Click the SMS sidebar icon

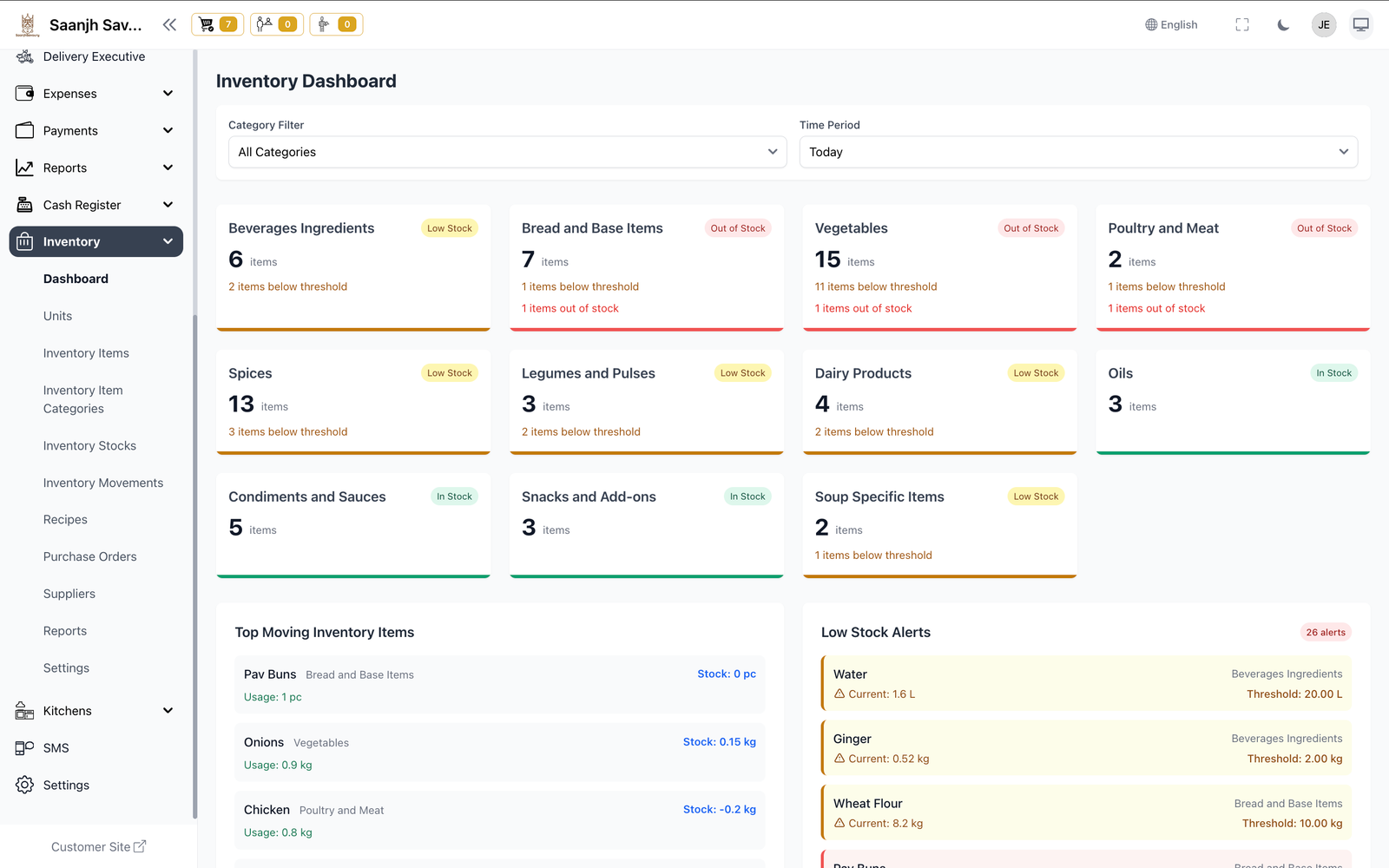[24, 747]
